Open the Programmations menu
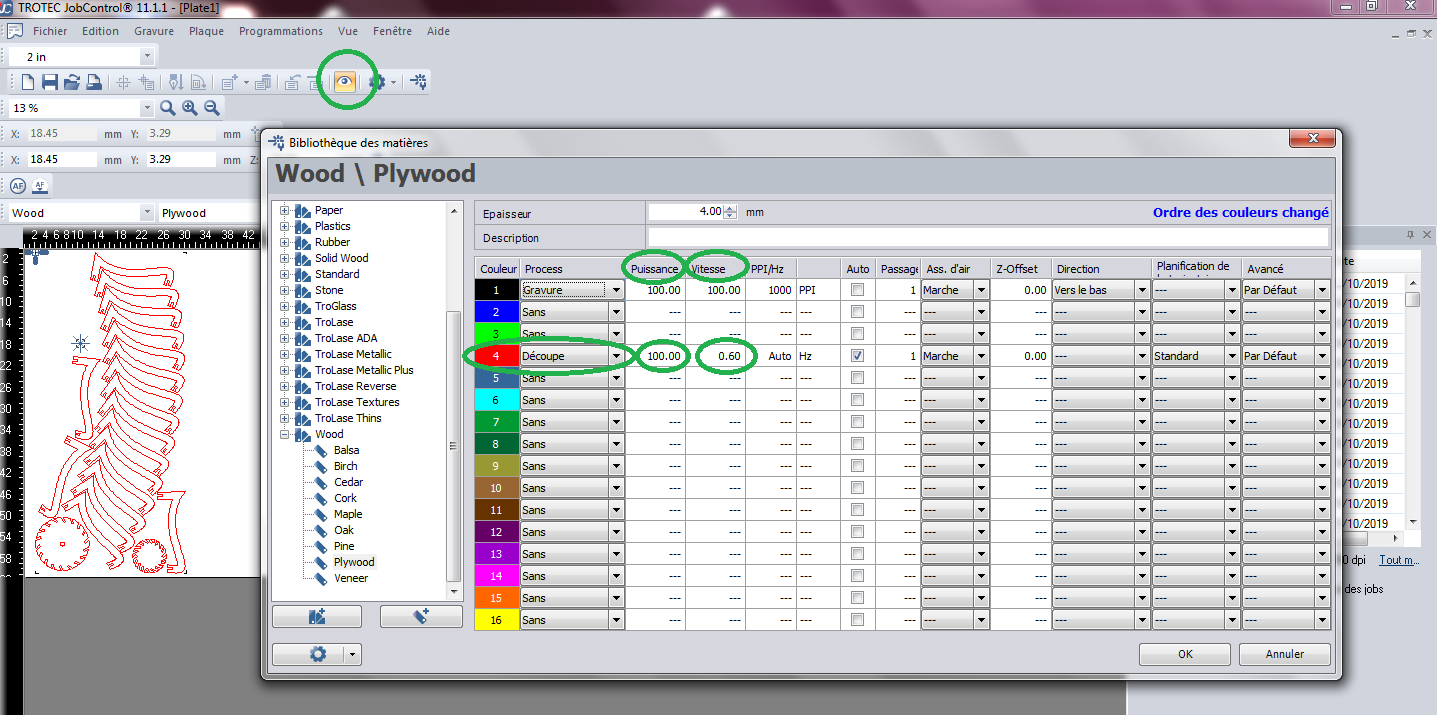Screen dimensions: 1437x715 point(281,31)
